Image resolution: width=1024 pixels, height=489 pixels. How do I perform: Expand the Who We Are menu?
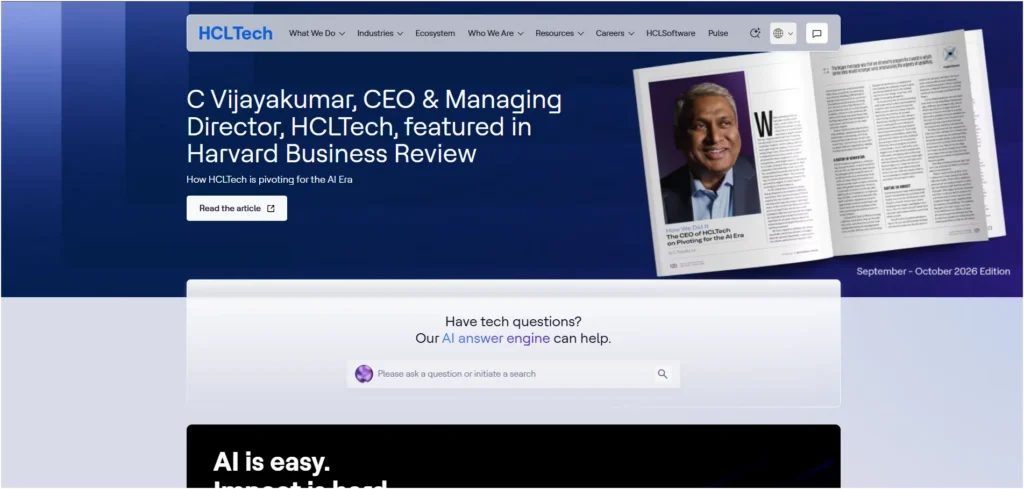[x=495, y=33]
